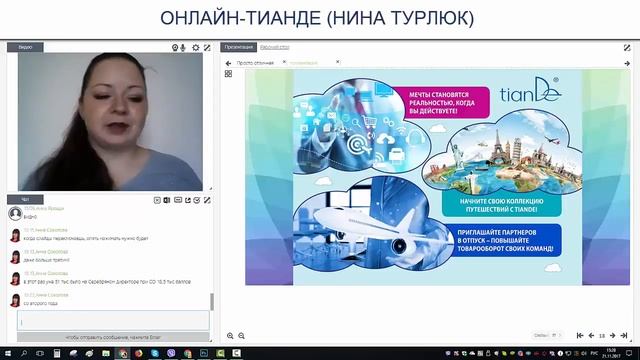
Task: Toggle the webcam icon in the Видео panel
Action: coord(175,48)
